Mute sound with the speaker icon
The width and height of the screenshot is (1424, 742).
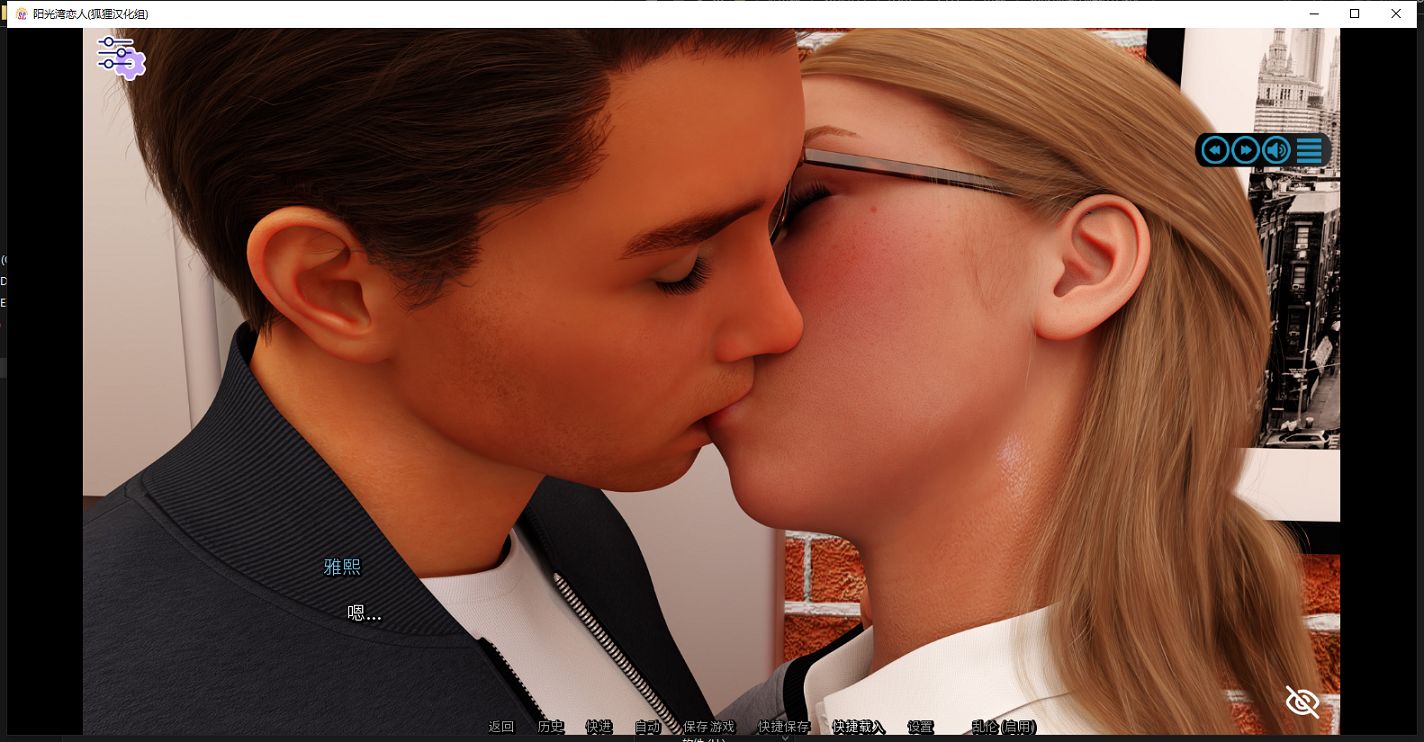1276,150
